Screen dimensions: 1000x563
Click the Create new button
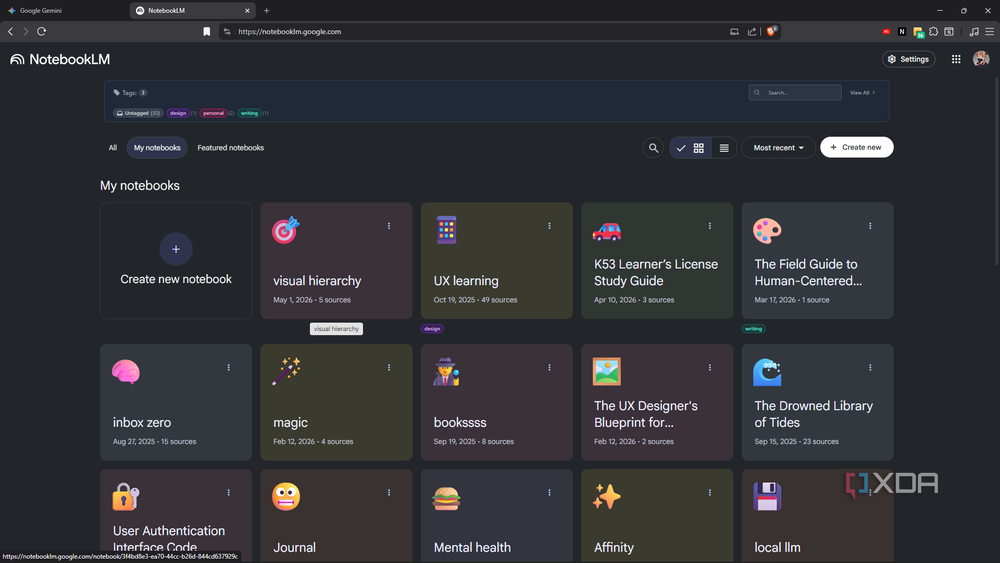coord(857,147)
